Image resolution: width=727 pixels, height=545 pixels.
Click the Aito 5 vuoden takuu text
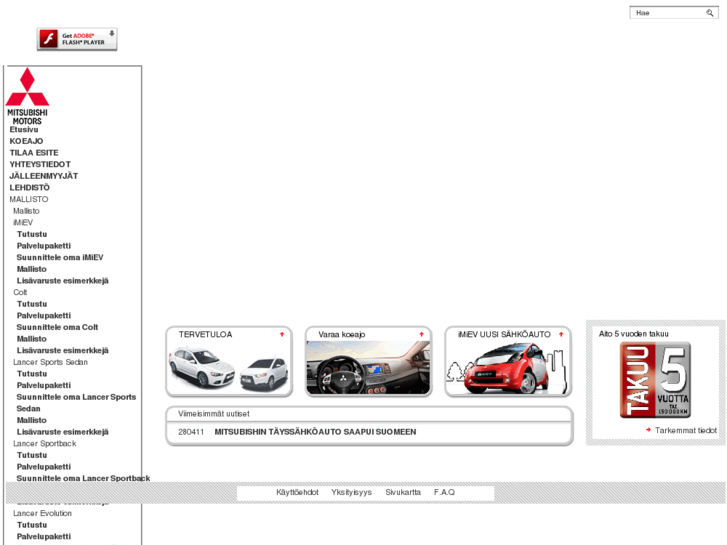(x=633, y=334)
